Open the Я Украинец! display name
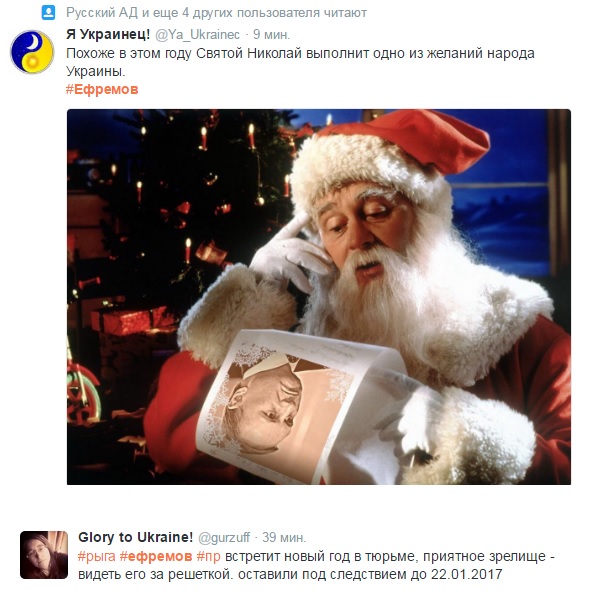609x598 pixels. coord(108,35)
